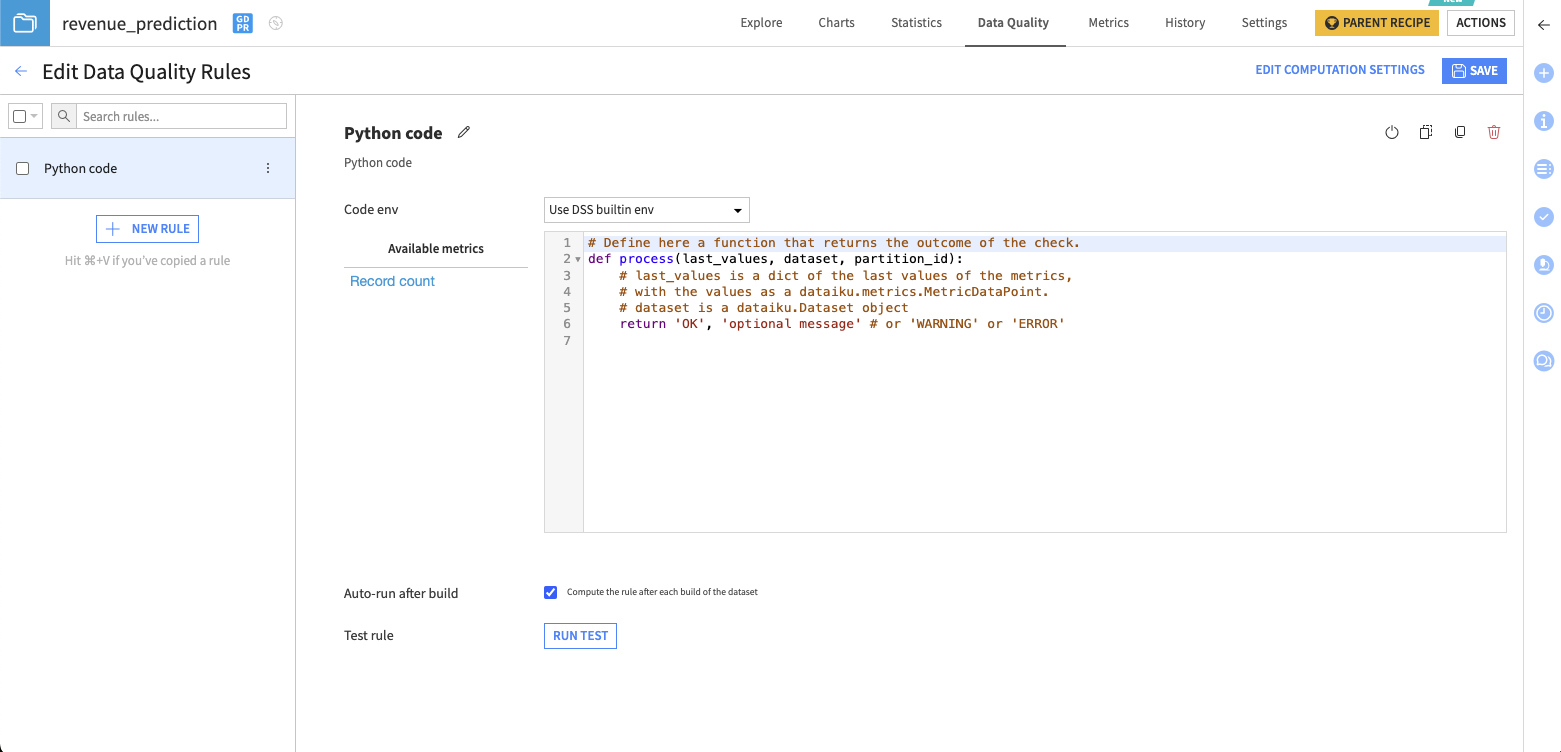
Task: Click the three-dot menu on Python code rule
Action: (268, 169)
